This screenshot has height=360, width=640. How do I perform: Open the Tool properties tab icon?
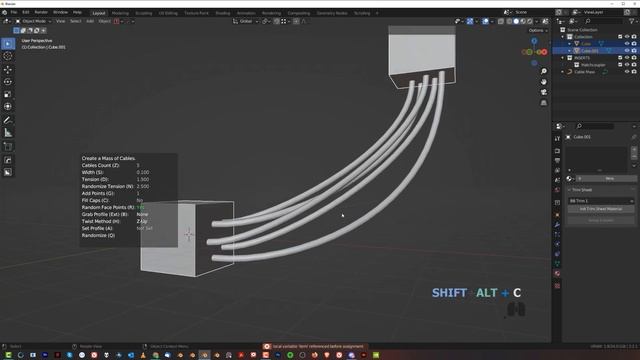pyautogui.click(x=558, y=139)
